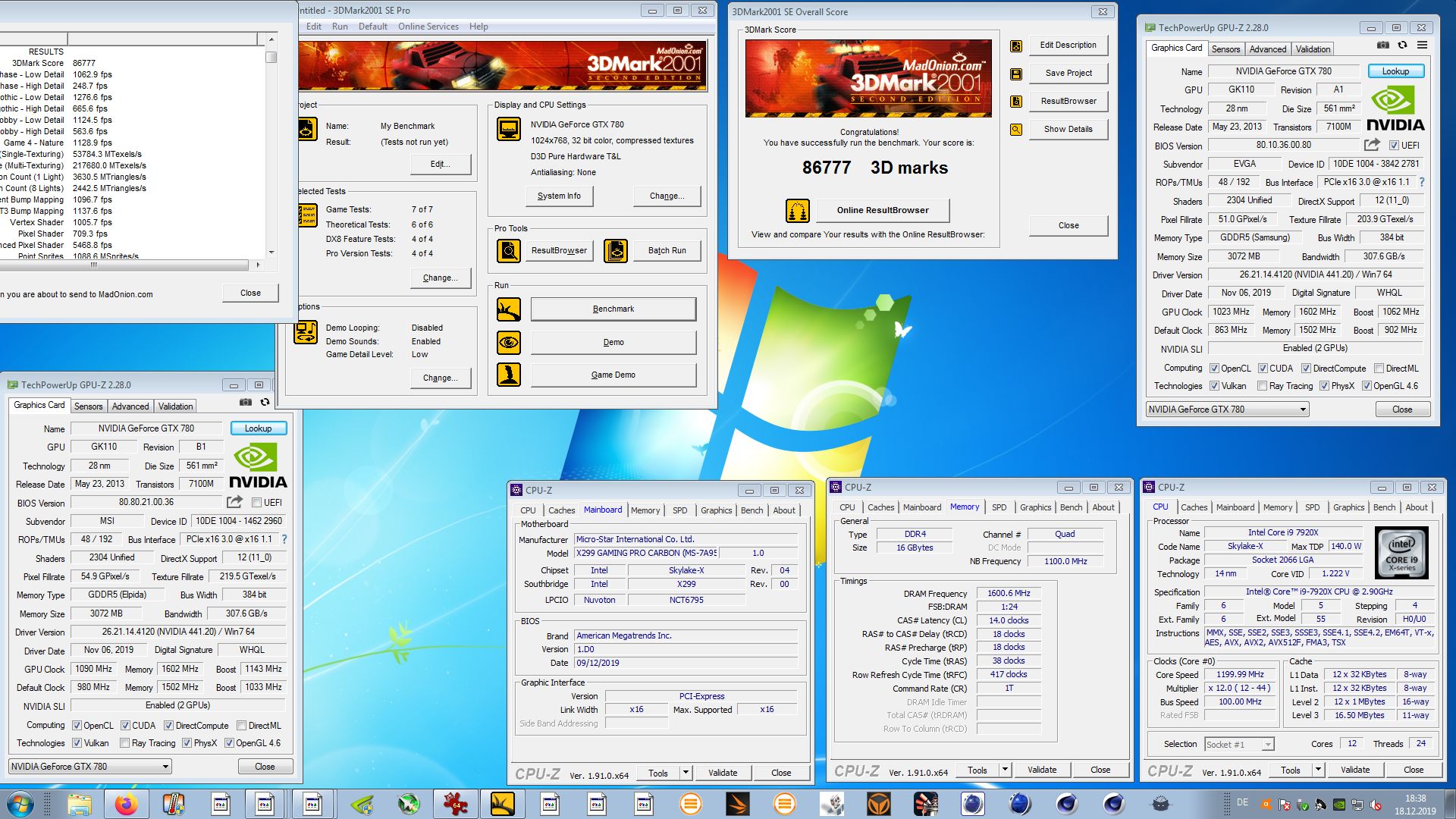The height and width of the screenshot is (819, 1456).
Task: Click the refresh icon in top-right GPU-Z
Action: click(x=1402, y=45)
